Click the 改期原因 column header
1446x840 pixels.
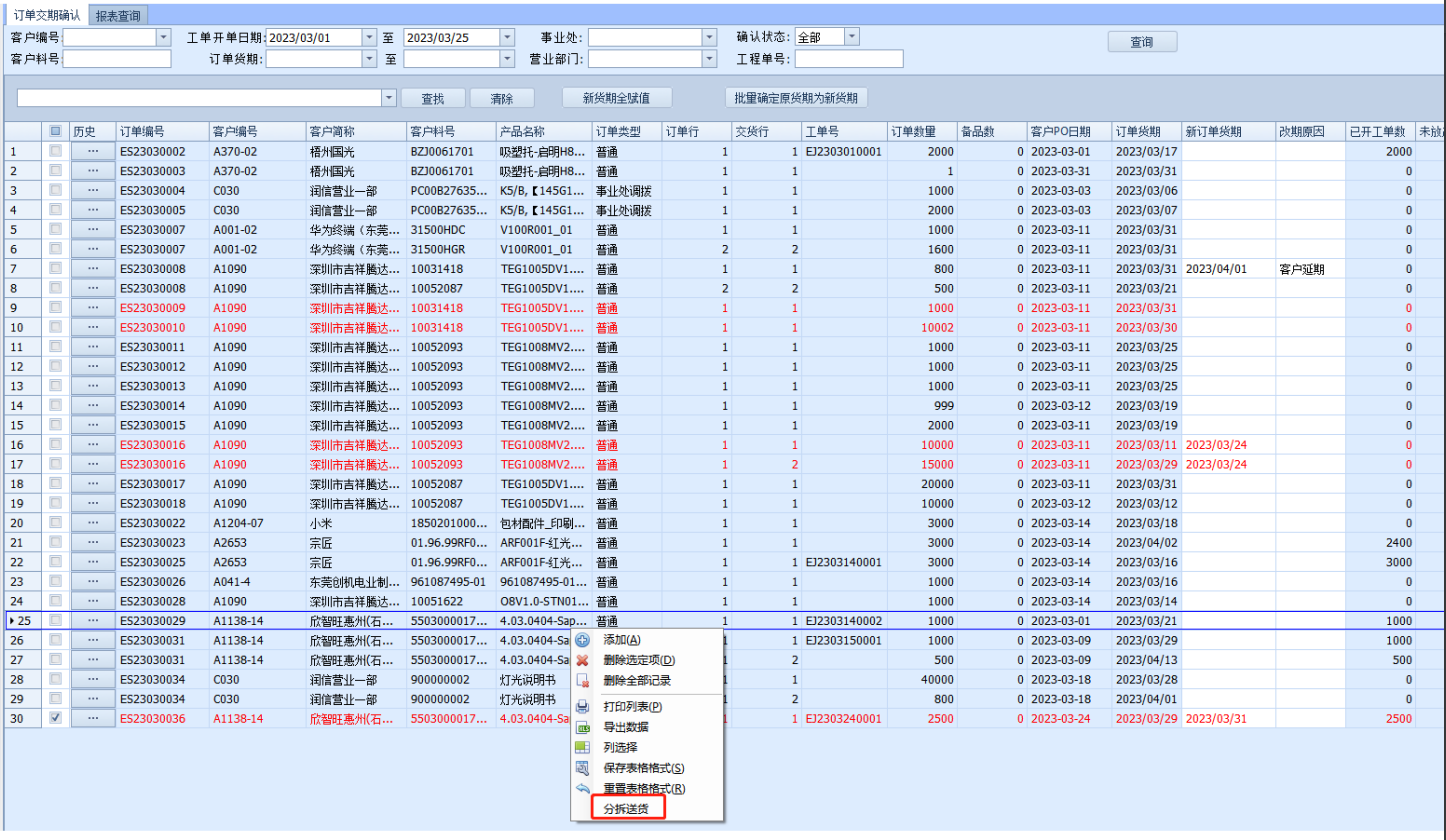pos(1309,132)
